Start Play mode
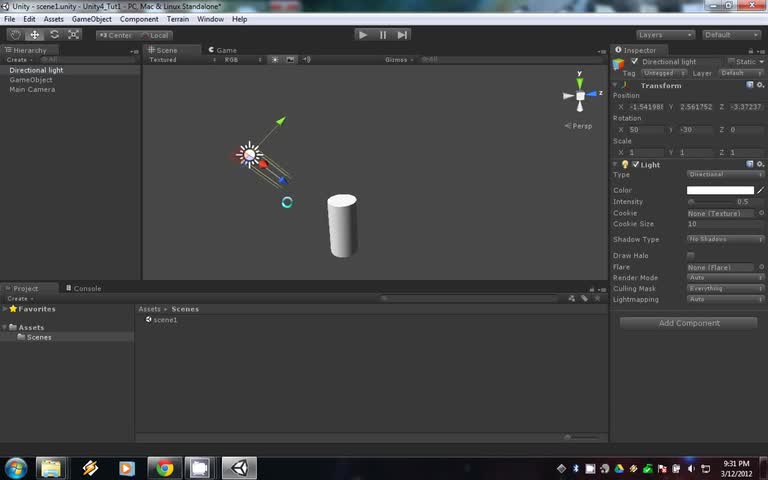768x480 pixels. click(x=363, y=35)
